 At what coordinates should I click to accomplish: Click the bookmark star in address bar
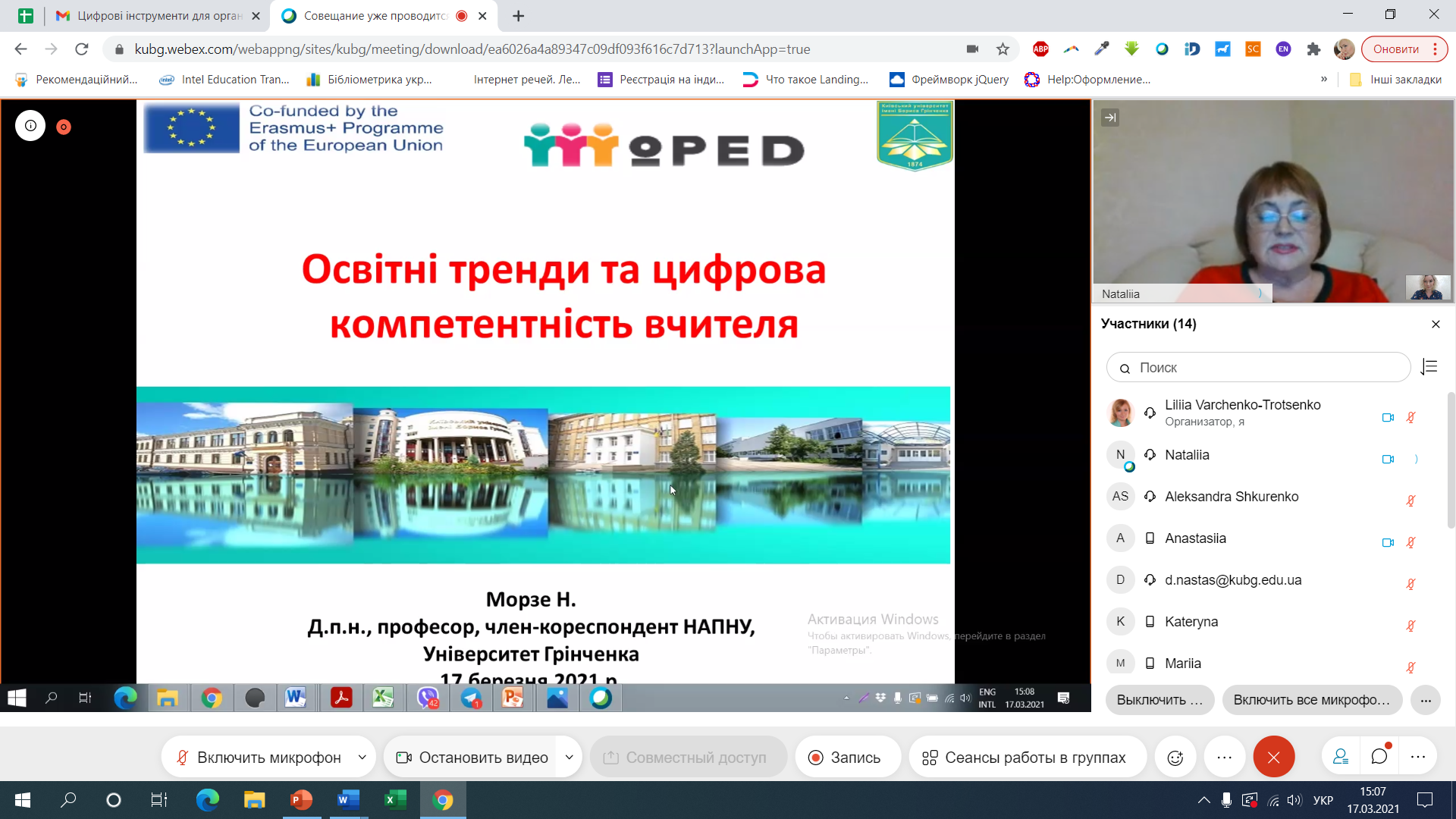(1003, 49)
